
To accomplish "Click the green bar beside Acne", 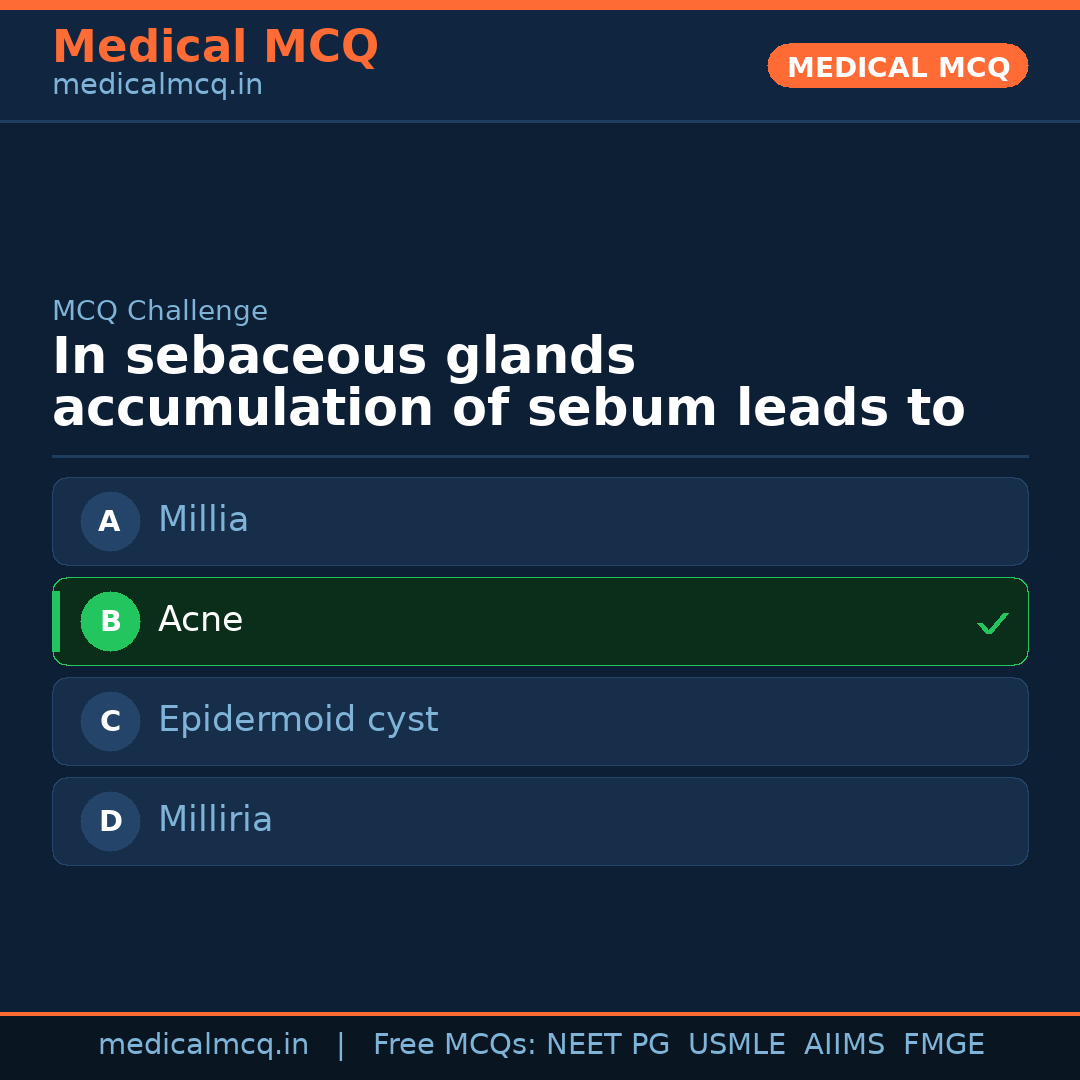I will click(56, 621).
